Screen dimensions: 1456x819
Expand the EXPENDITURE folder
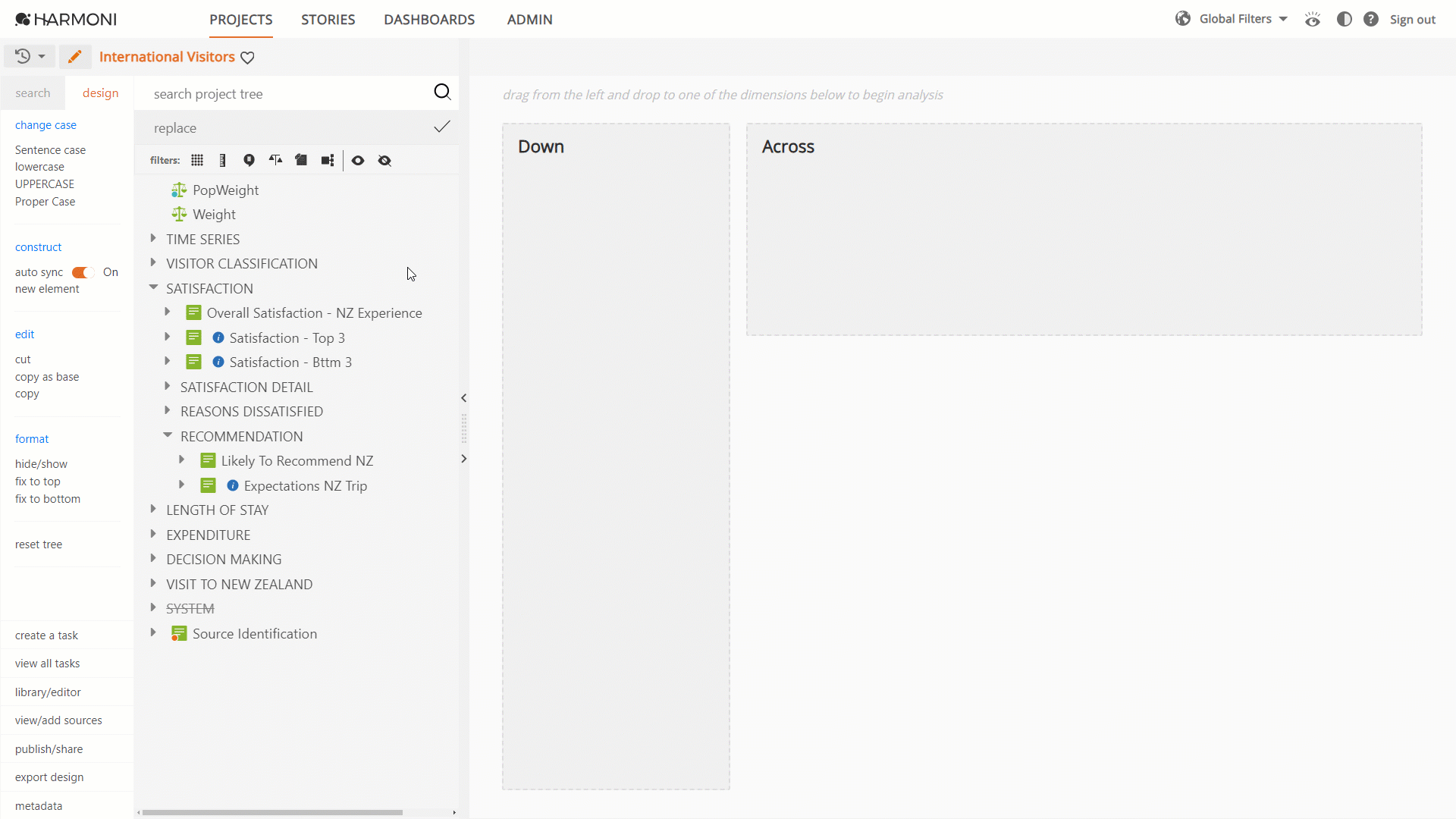(153, 534)
